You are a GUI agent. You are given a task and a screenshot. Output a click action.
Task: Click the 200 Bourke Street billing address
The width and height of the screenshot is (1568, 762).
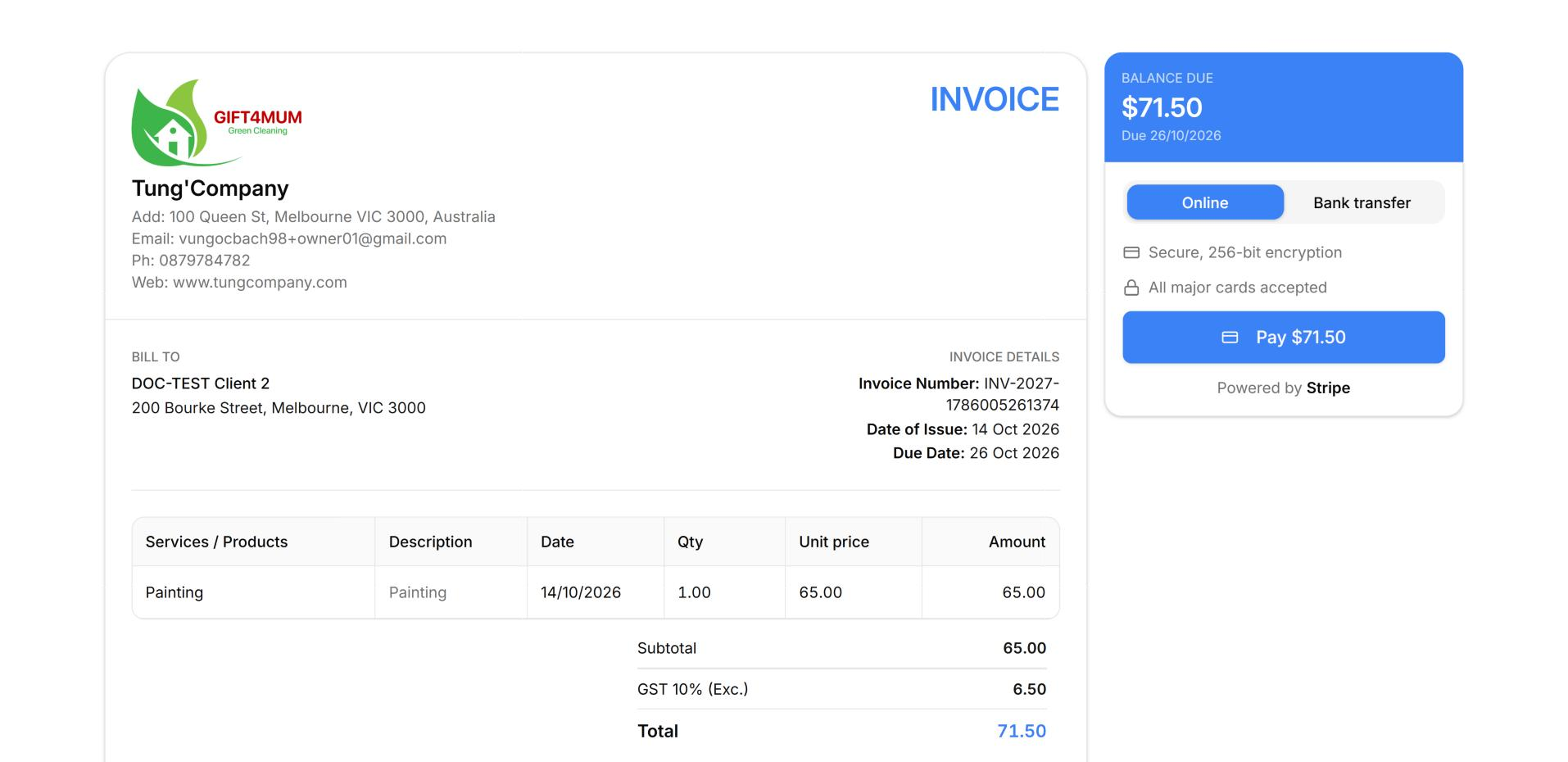click(x=279, y=408)
